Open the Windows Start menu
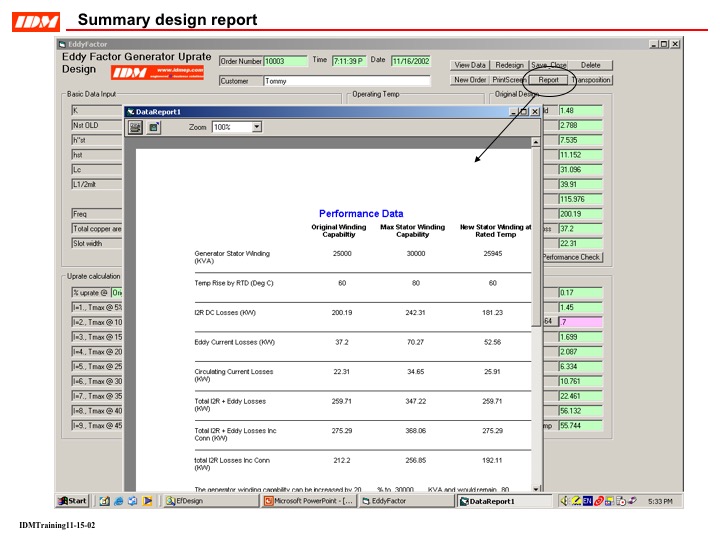The image size is (720, 540). point(73,500)
